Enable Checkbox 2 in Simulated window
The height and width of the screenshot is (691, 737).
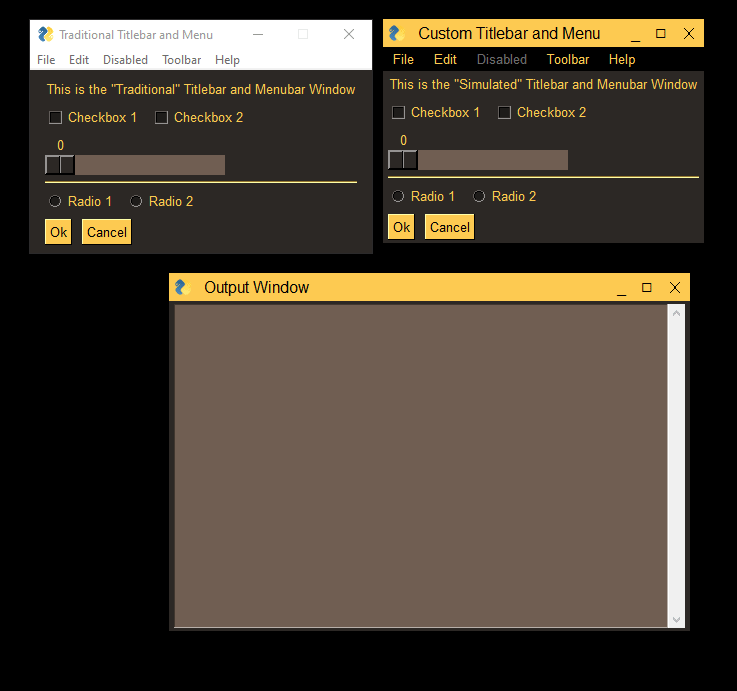click(504, 113)
